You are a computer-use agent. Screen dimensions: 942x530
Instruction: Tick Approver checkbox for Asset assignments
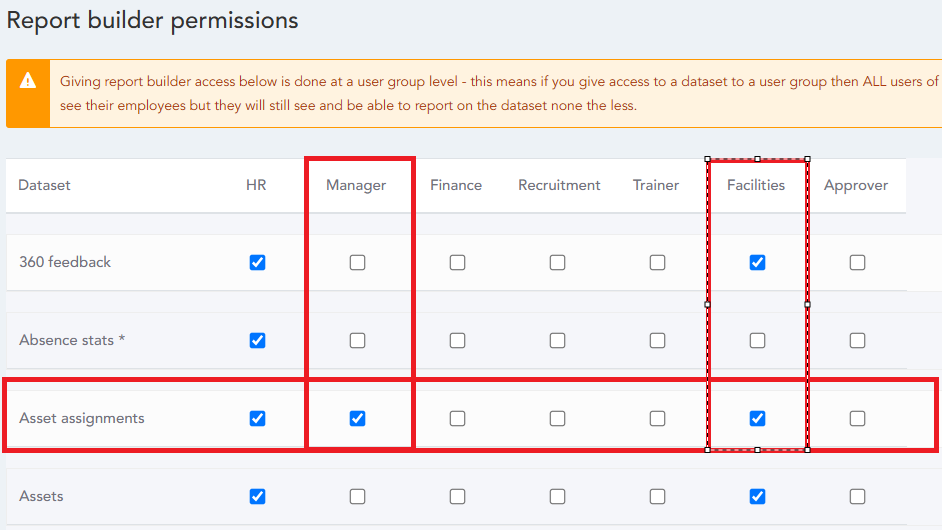tap(857, 419)
